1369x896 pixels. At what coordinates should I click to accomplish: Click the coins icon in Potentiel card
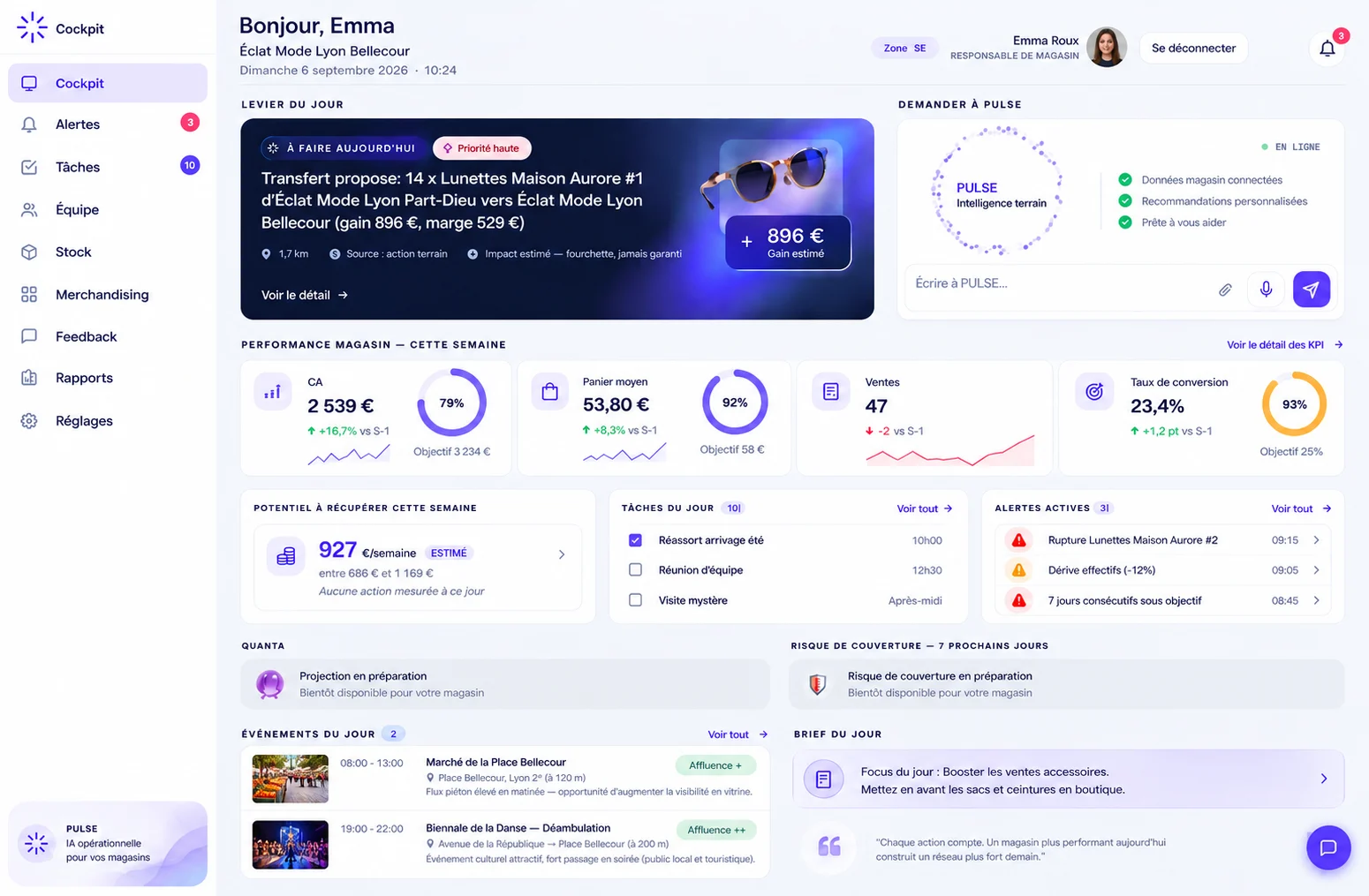[x=286, y=556]
